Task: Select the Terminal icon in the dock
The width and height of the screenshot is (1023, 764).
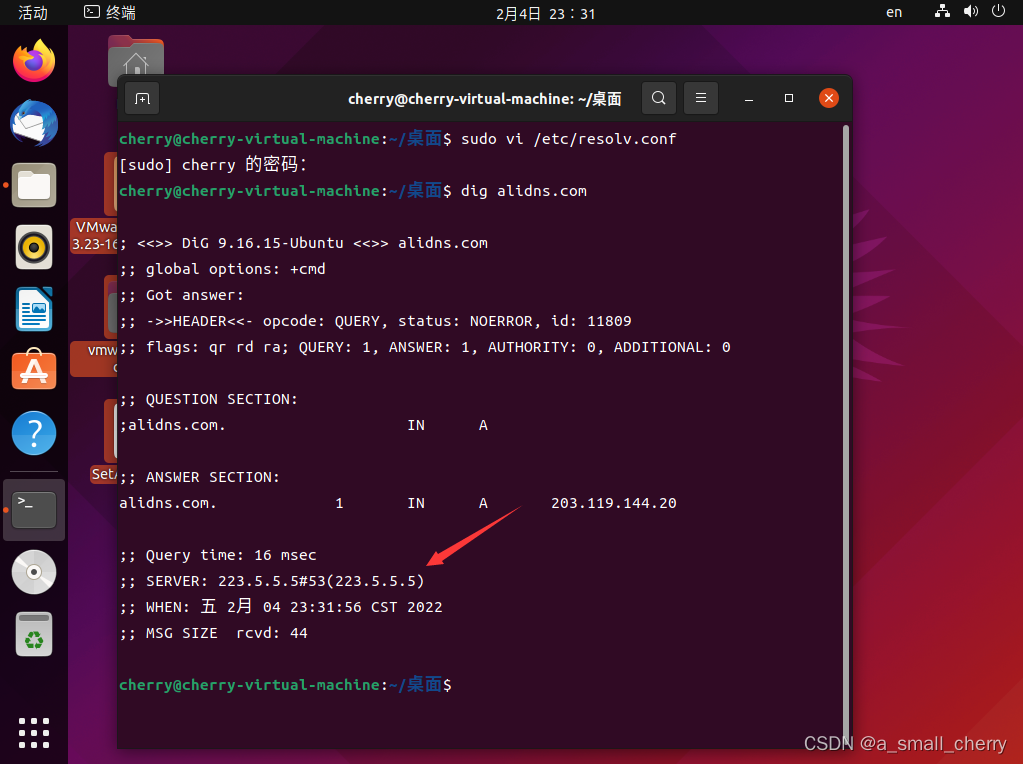Action: [34, 510]
